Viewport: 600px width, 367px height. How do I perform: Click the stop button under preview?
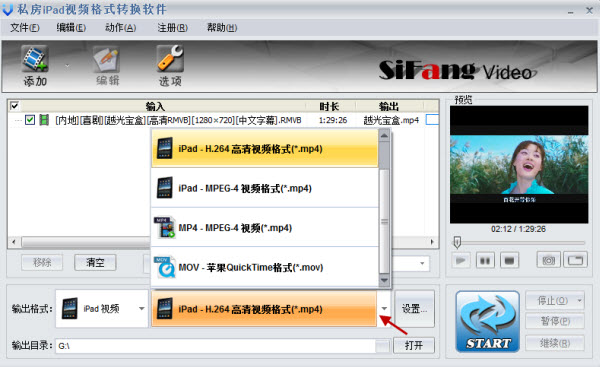tap(509, 261)
